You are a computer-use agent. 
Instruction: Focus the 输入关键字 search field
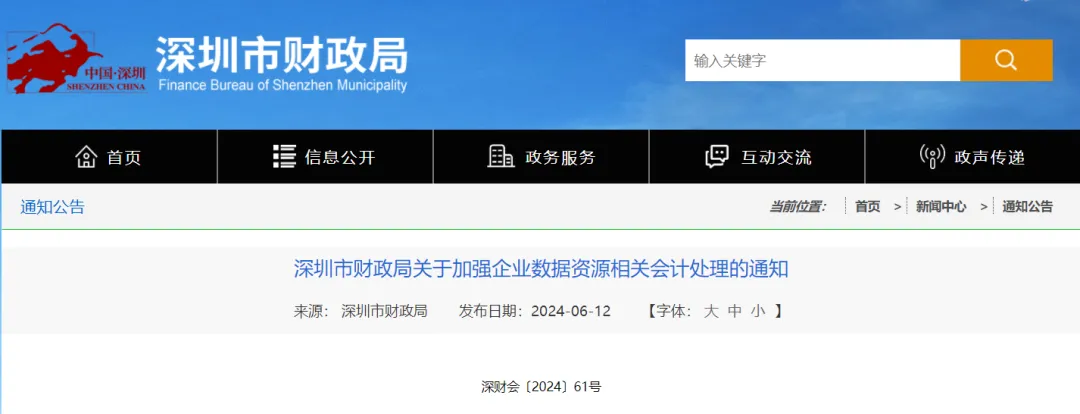(x=822, y=61)
